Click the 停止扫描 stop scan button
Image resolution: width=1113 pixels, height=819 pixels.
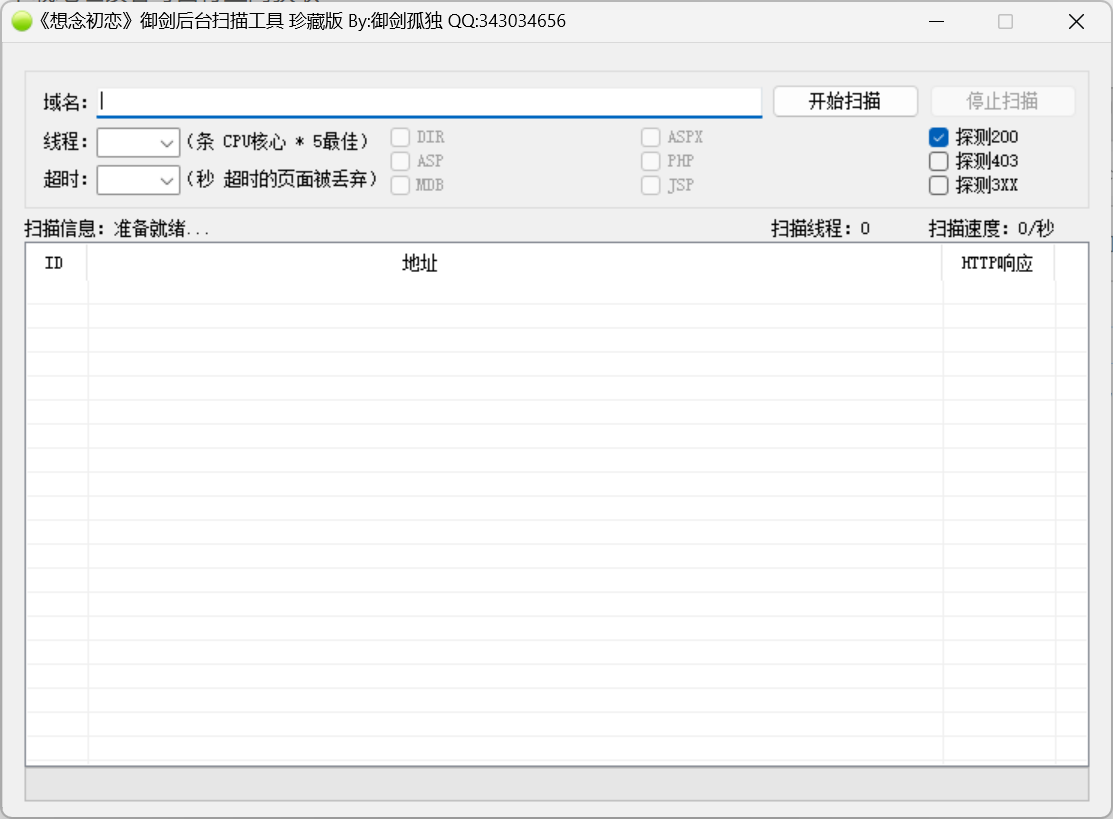point(1002,101)
